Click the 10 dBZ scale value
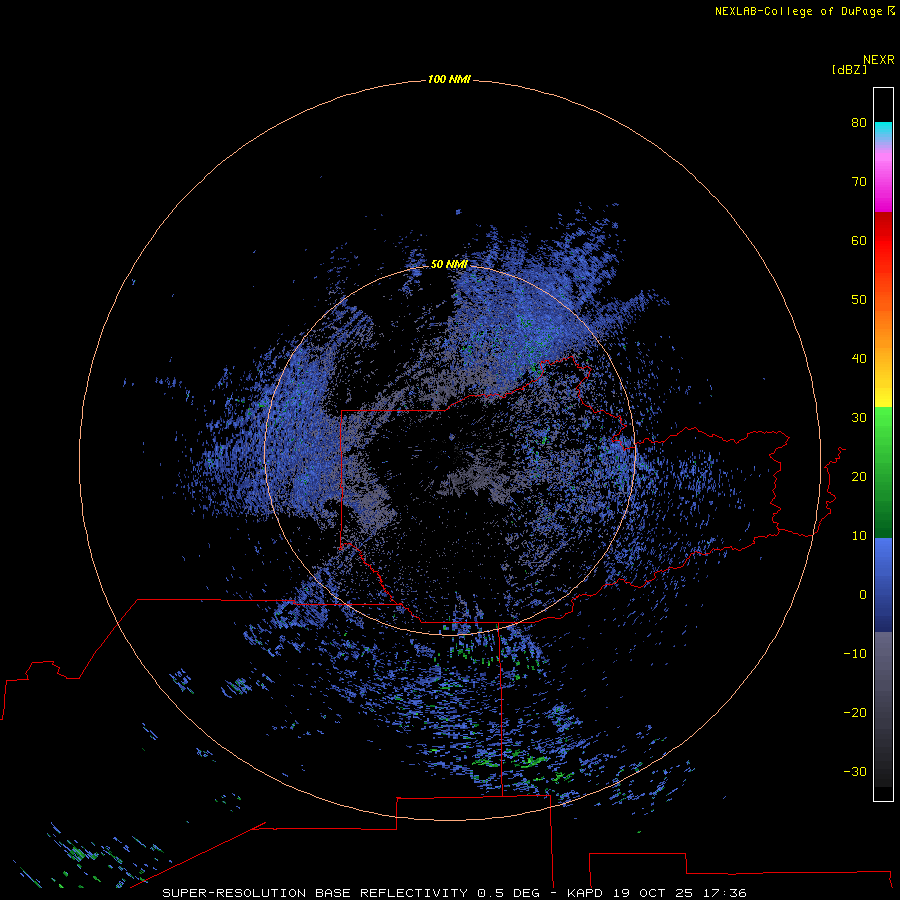900x900 pixels. [859, 536]
